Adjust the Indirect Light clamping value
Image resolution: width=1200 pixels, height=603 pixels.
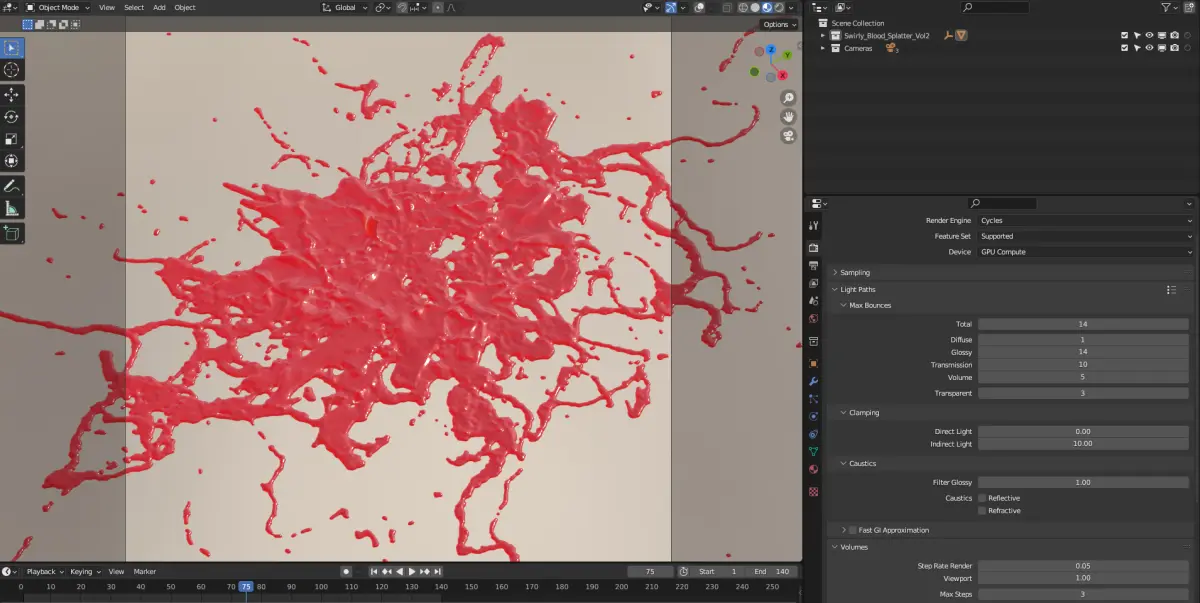[1083, 443]
